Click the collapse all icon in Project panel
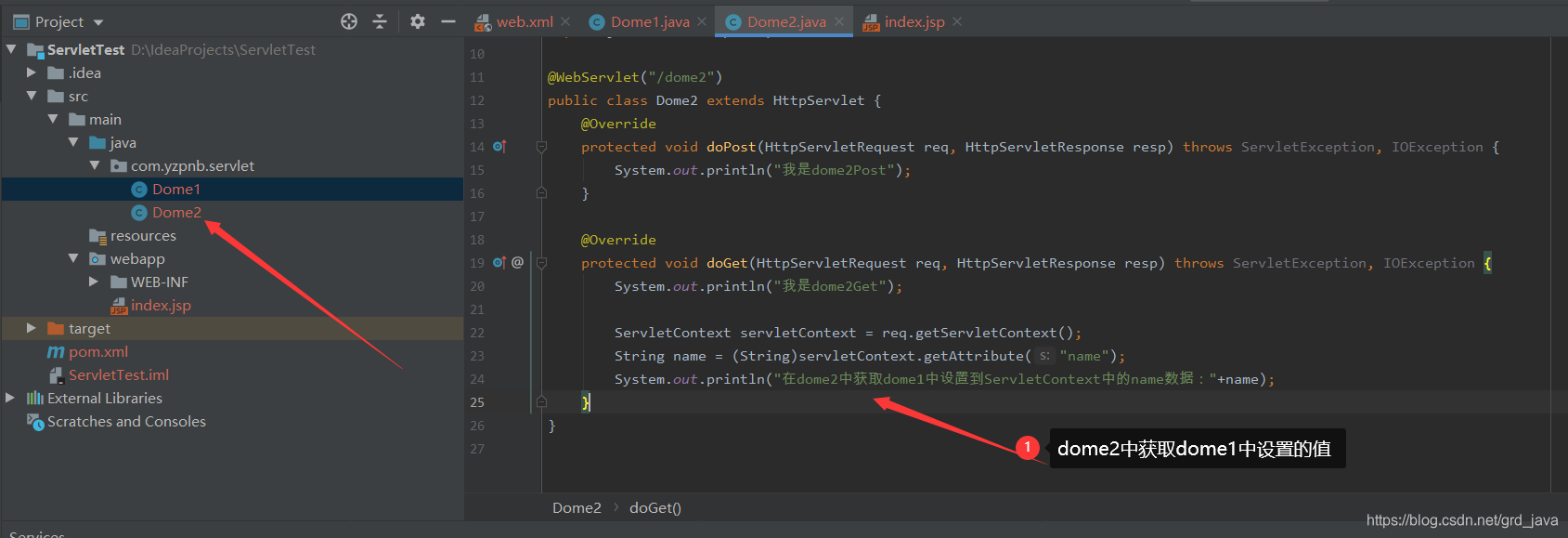1568x538 pixels. pyautogui.click(x=380, y=21)
